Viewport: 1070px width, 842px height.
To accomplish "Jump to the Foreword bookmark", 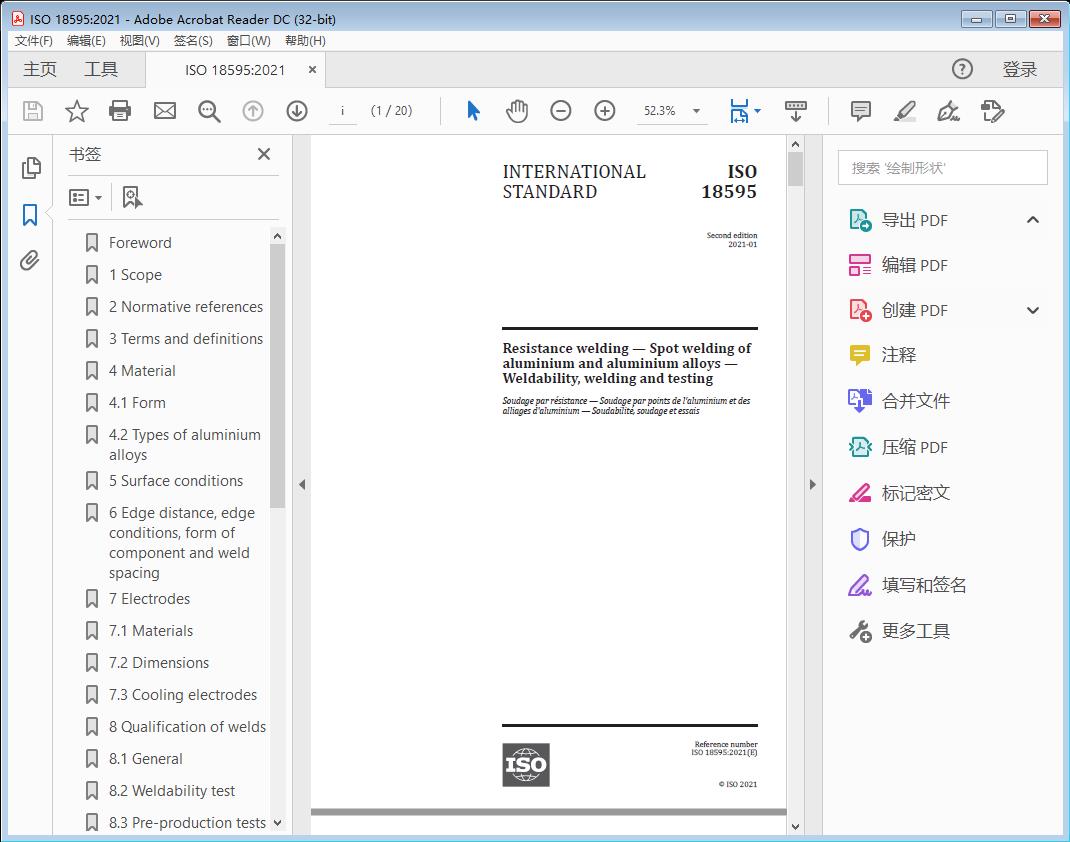I will 140,243.
